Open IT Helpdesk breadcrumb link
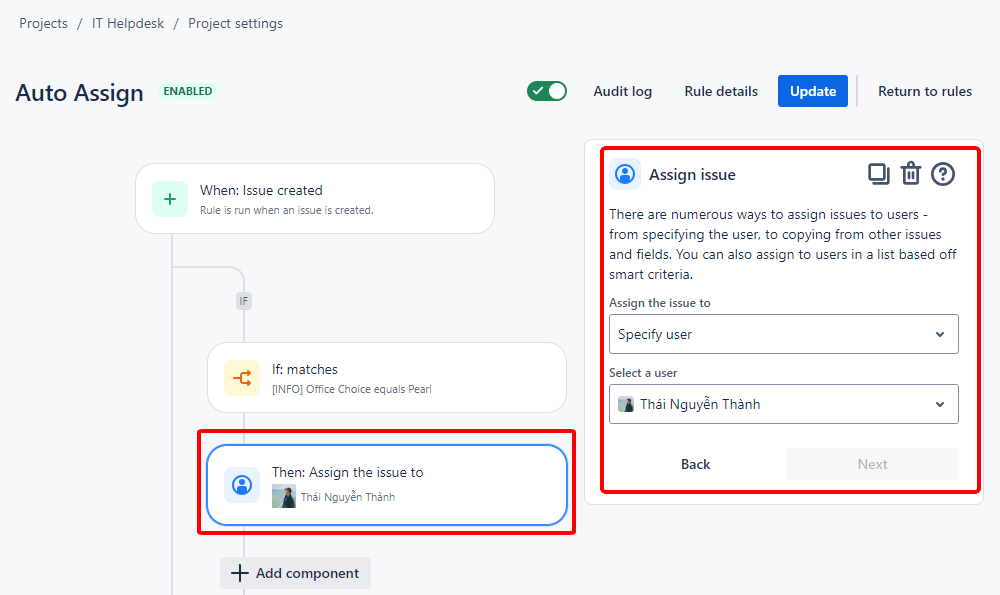The width and height of the screenshot is (1000, 595). click(x=128, y=23)
